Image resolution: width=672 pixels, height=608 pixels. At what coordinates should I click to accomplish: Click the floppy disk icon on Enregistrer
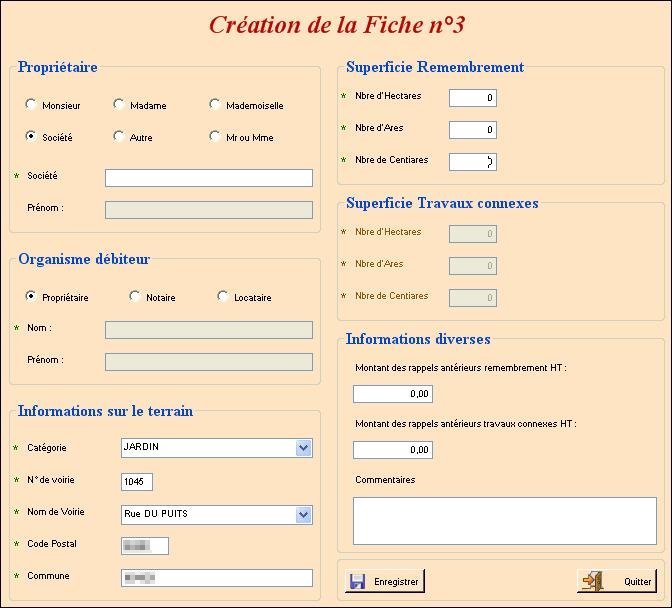[x=356, y=581]
